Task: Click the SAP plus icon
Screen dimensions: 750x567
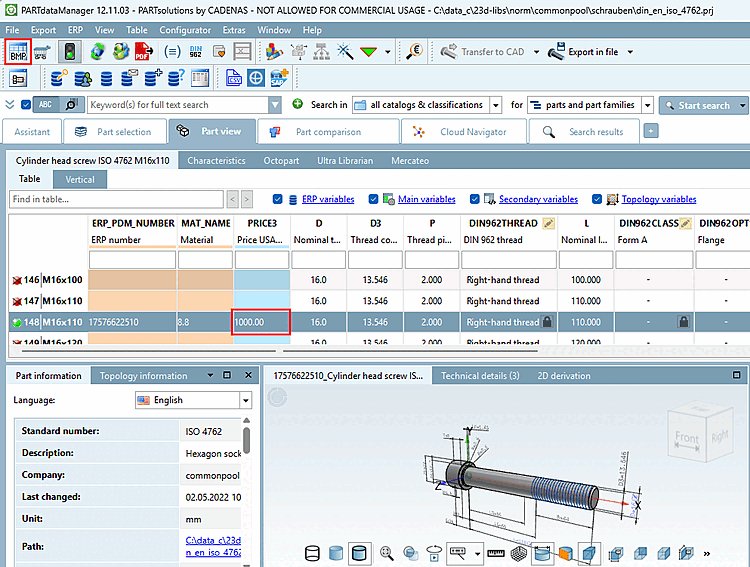Action: point(279,78)
